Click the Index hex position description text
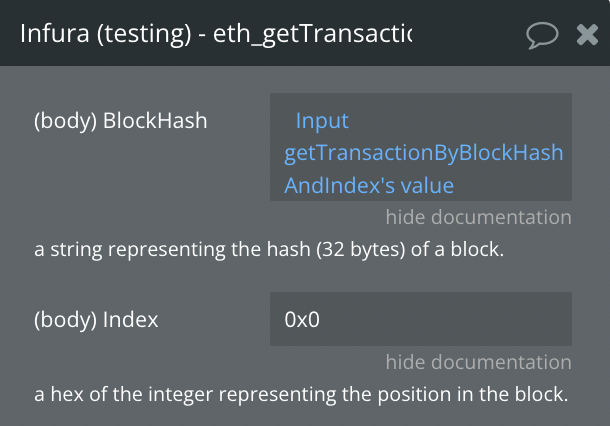 click(x=301, y=394)
